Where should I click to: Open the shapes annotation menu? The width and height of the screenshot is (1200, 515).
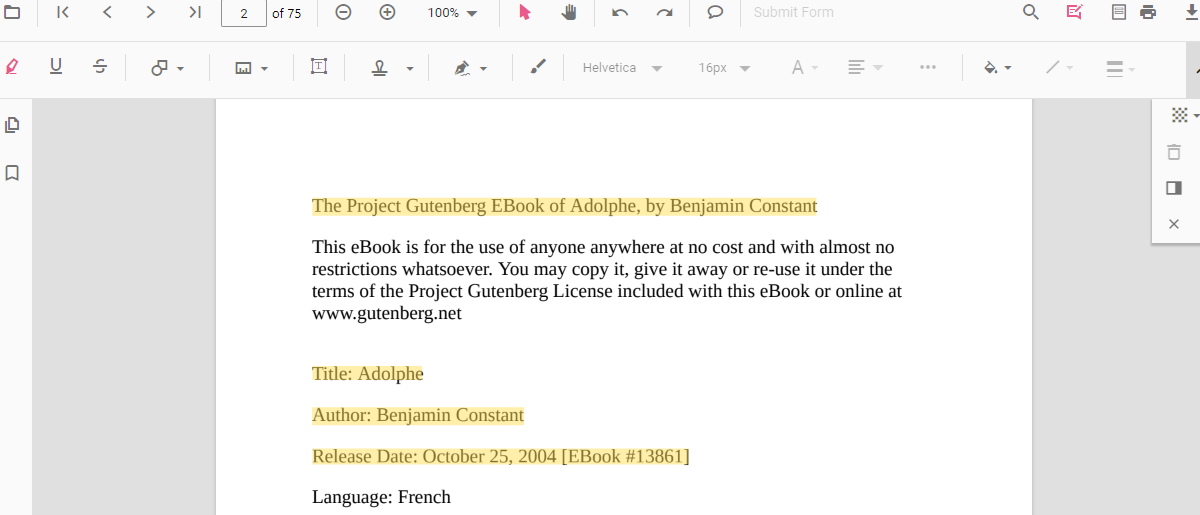pos(167,68)
